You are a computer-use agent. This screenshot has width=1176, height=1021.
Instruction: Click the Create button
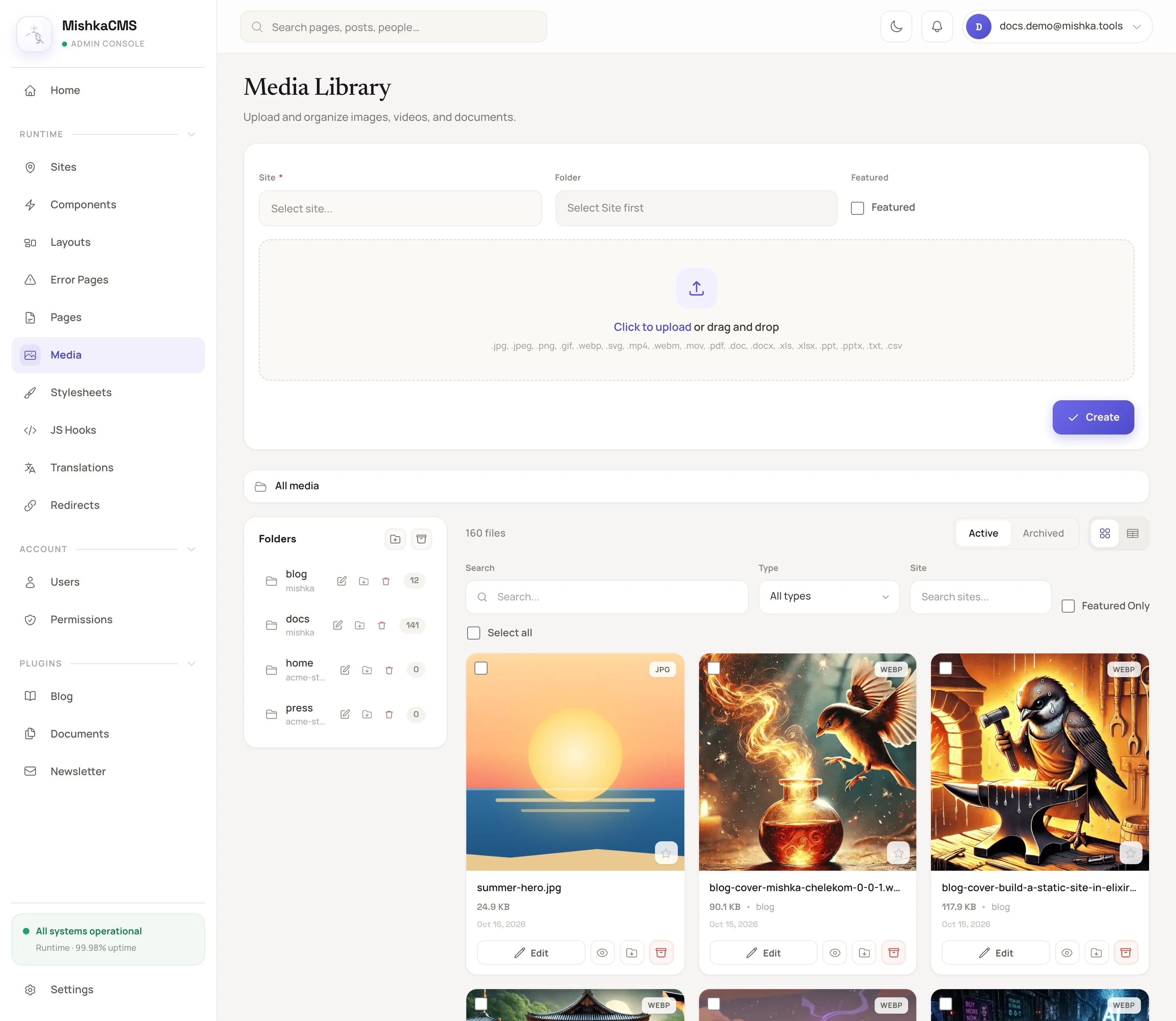click(1094, 417)
